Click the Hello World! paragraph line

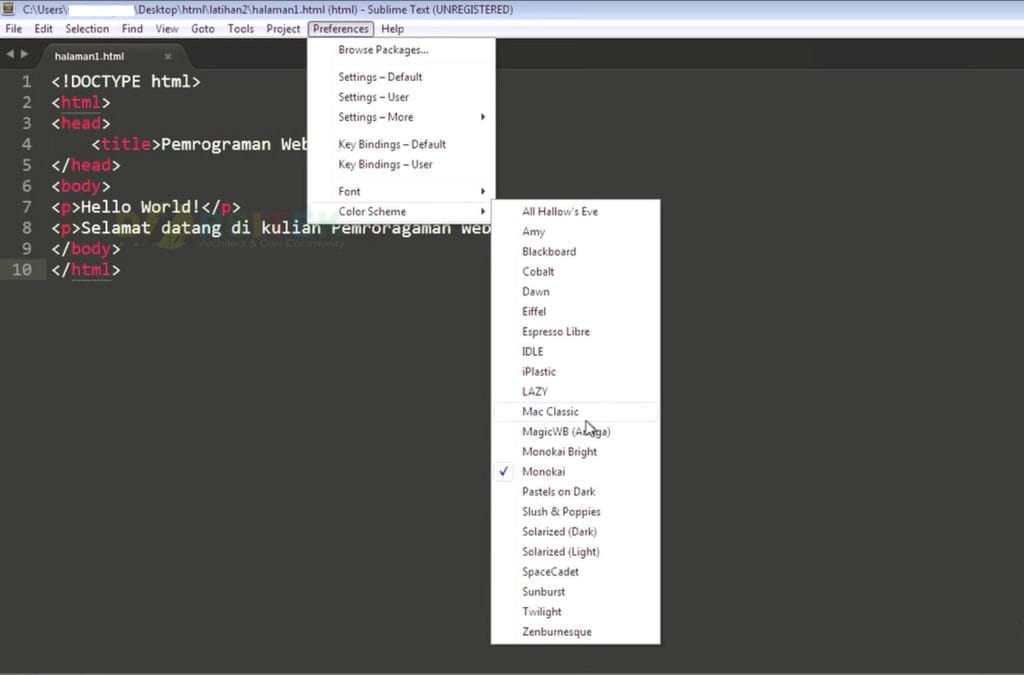[146, 207]
